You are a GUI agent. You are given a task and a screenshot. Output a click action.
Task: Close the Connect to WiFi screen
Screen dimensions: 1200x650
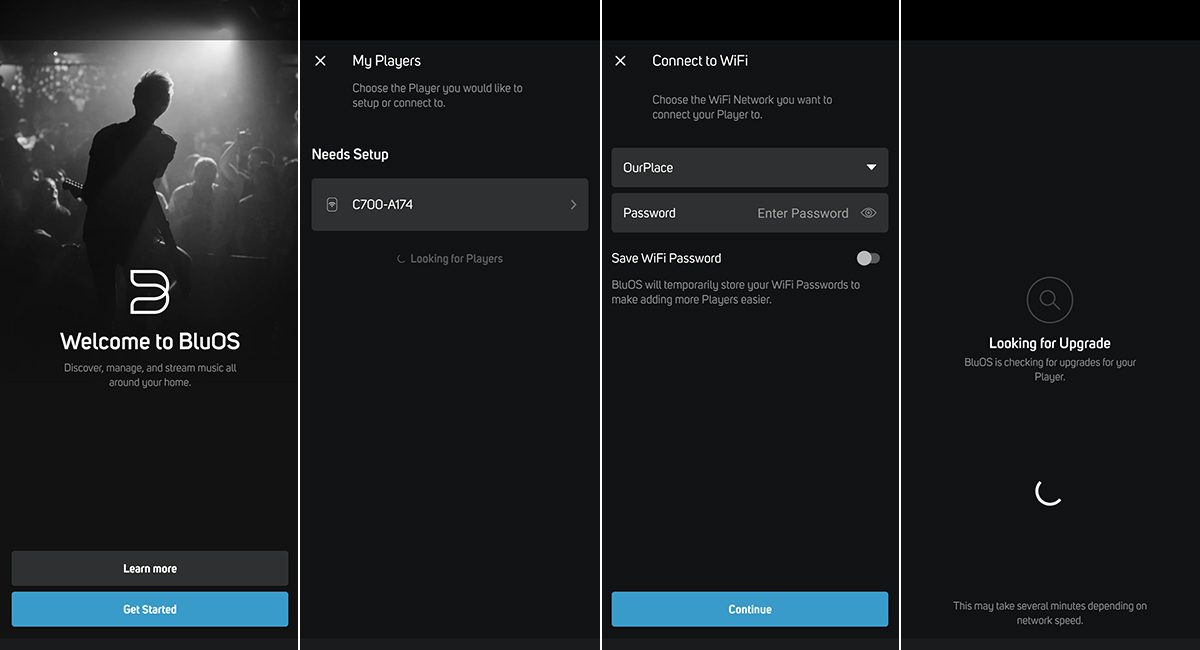click(620, 61)
